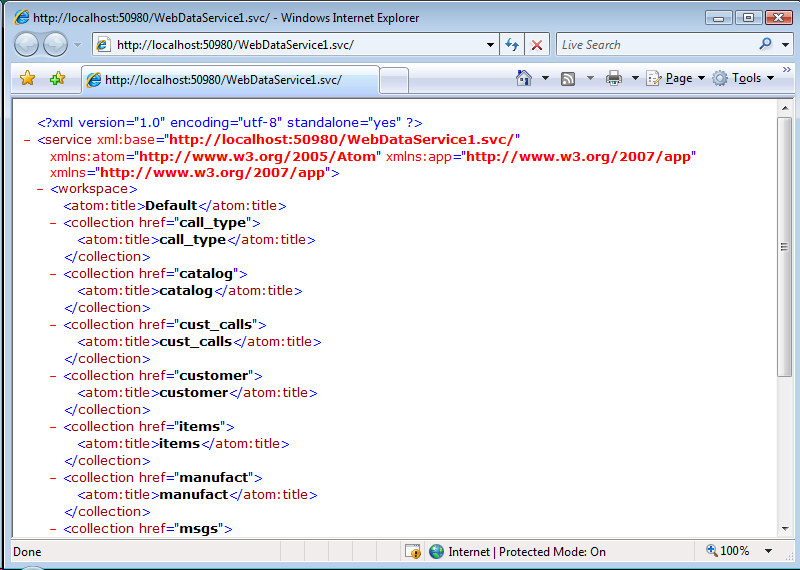800x570 pixels.
Task: Click the RSS Feeds icon
Action: point(568,78)
